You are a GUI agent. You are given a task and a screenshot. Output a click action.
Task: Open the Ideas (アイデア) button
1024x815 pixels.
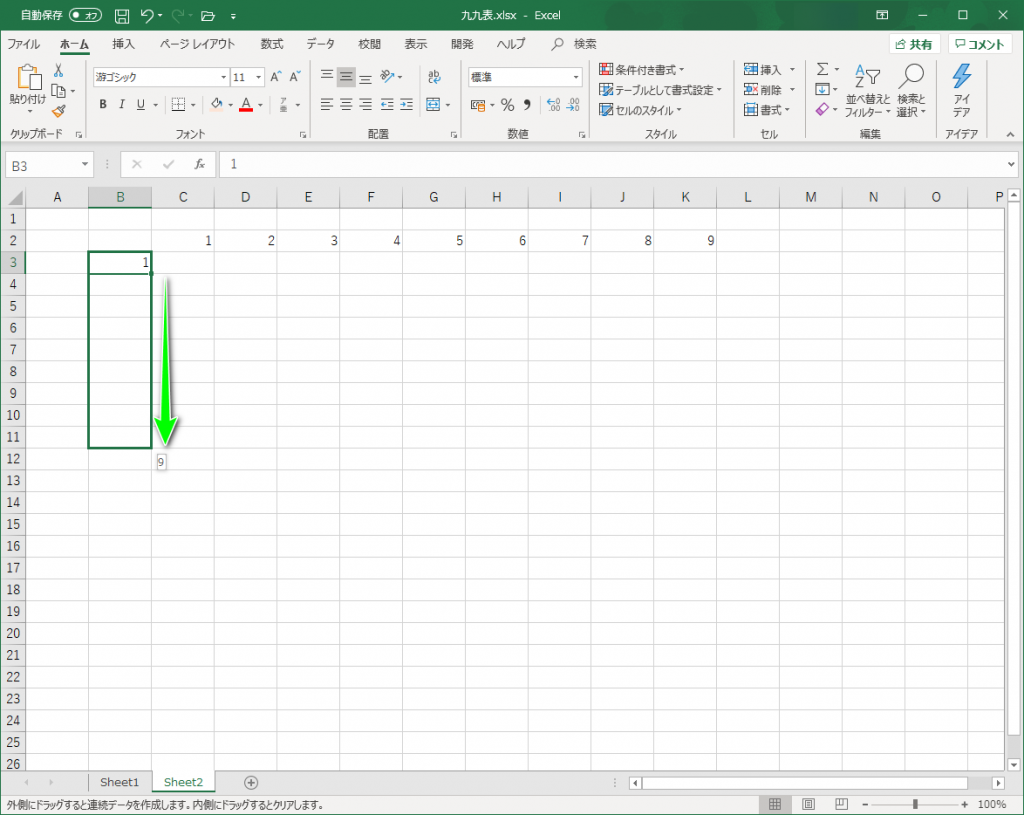tap(961, 88)
